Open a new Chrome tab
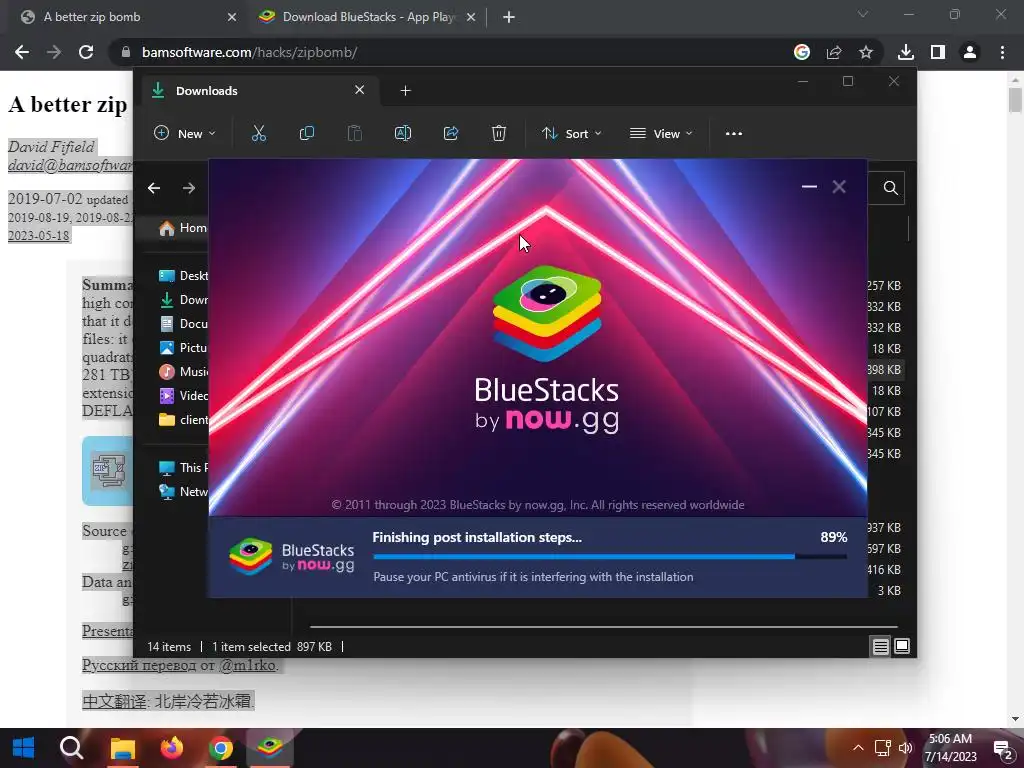This screenshot has height=768, width=1024. tap(509, 17)
